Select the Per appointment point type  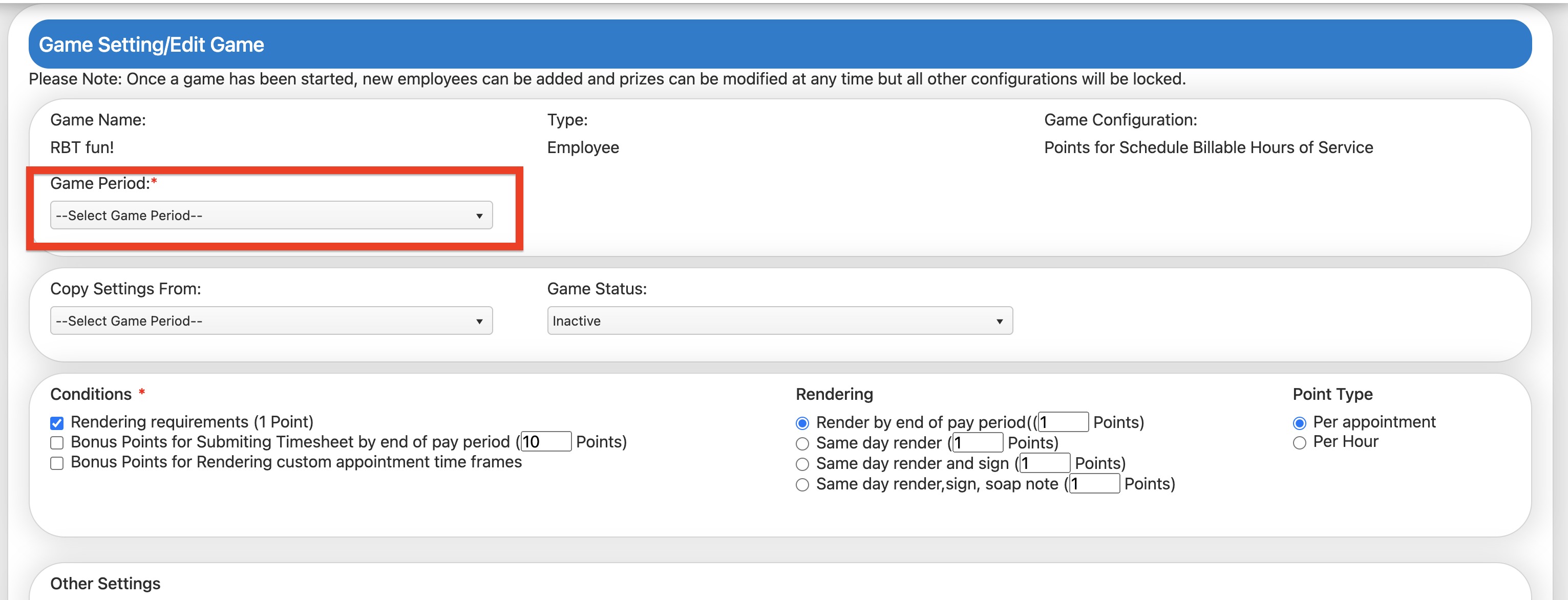coord(1299,423)
